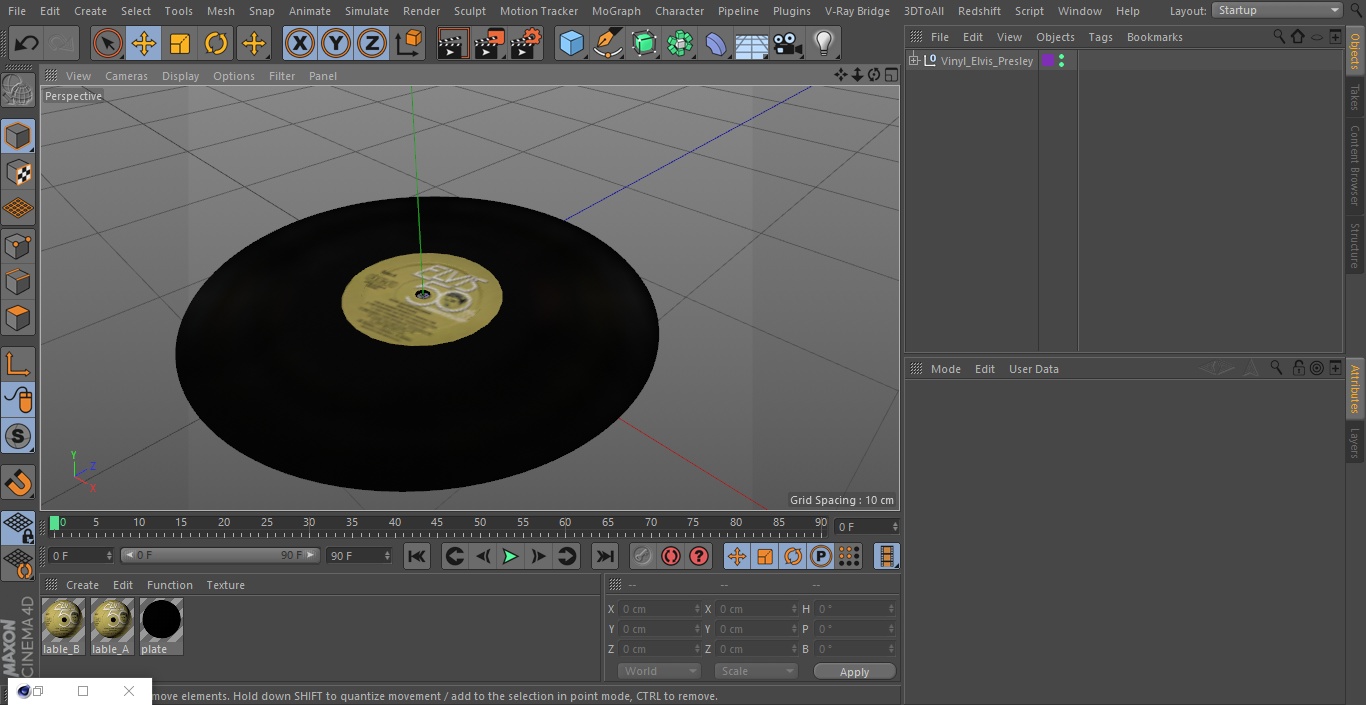Add a cube primitive object
This screenshot has height=705, width=1366.
(x=571, y=44)
